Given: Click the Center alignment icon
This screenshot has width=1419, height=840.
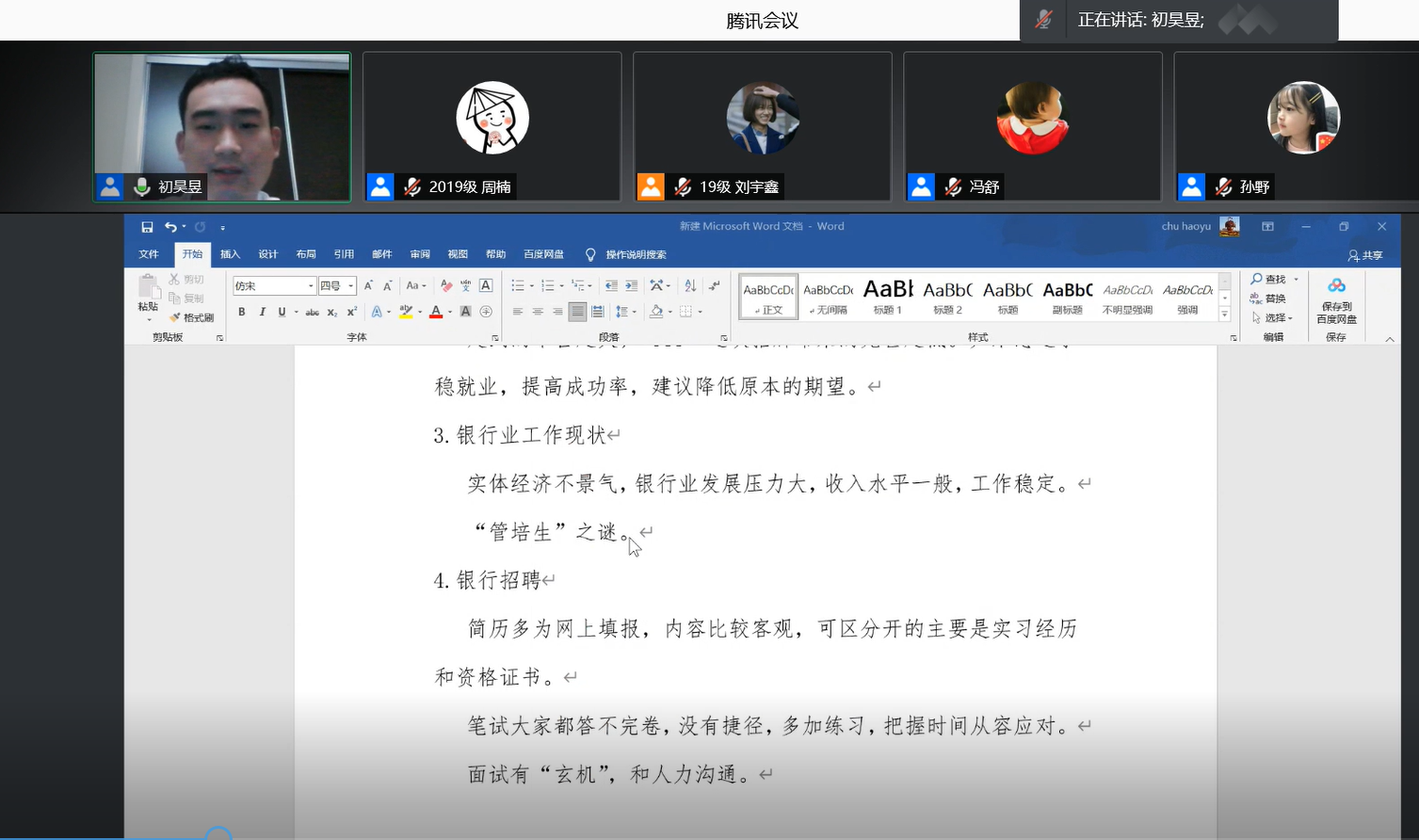Looking at the screenshot, I should click(x=538, y=312).
